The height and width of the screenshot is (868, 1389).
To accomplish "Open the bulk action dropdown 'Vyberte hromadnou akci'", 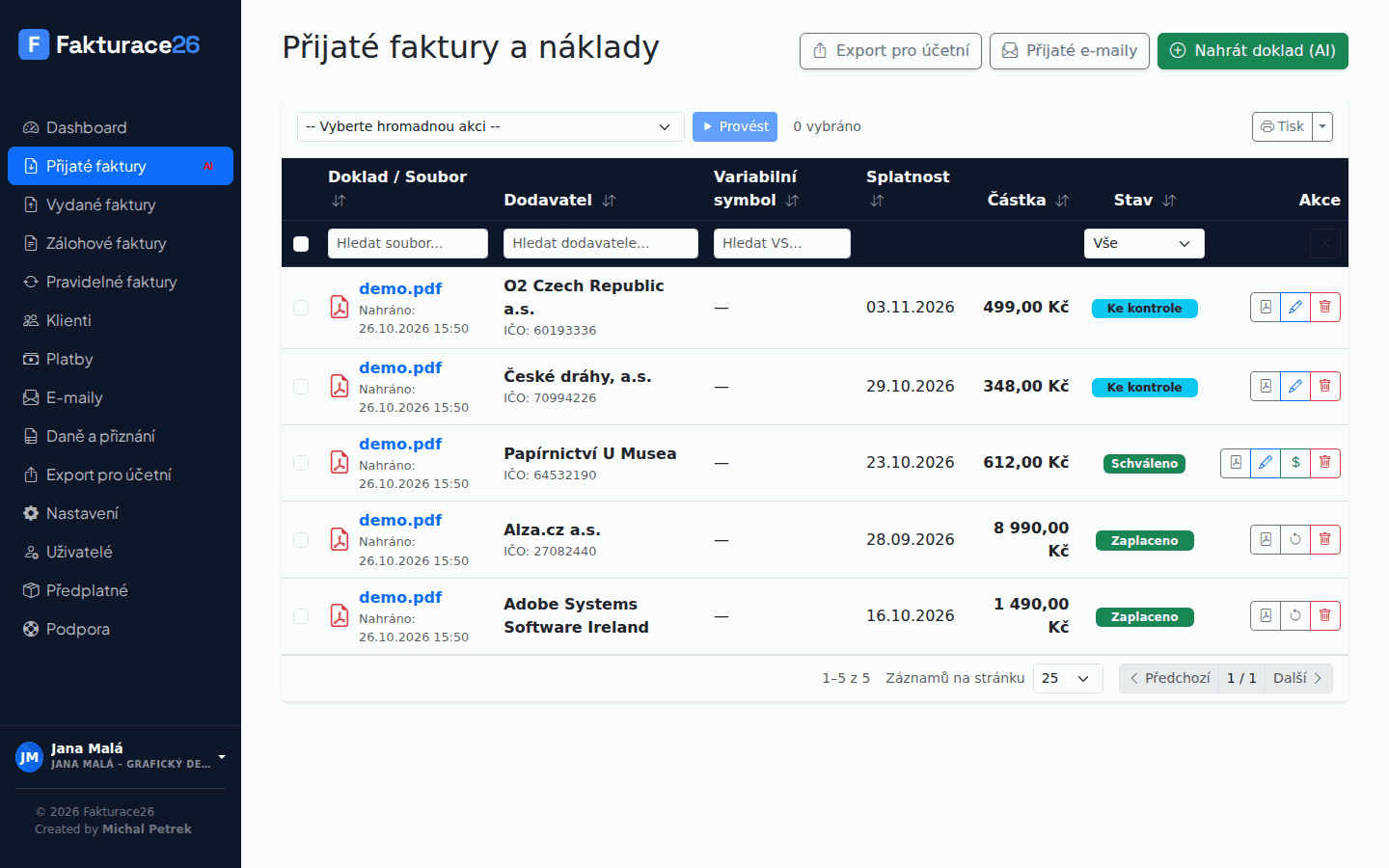I will [x=490, y=126].
